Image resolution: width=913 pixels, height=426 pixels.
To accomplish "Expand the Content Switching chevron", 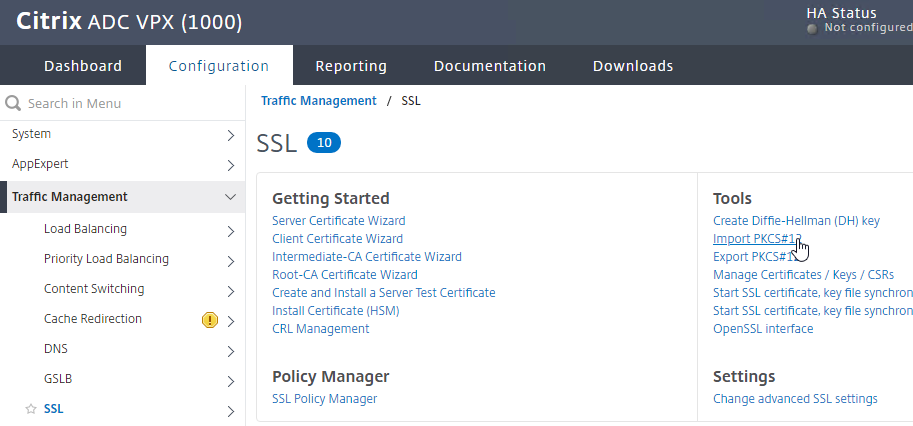I will [231, 291].
